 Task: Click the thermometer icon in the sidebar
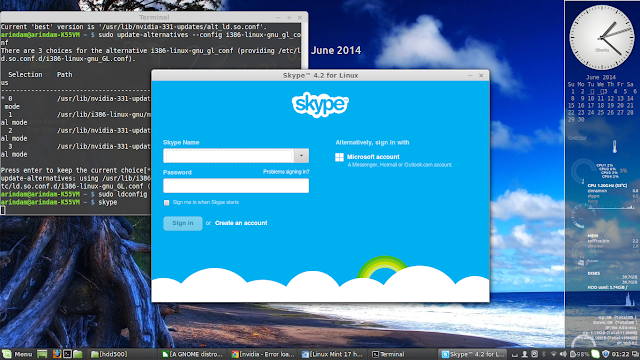(x=615, y=146)
